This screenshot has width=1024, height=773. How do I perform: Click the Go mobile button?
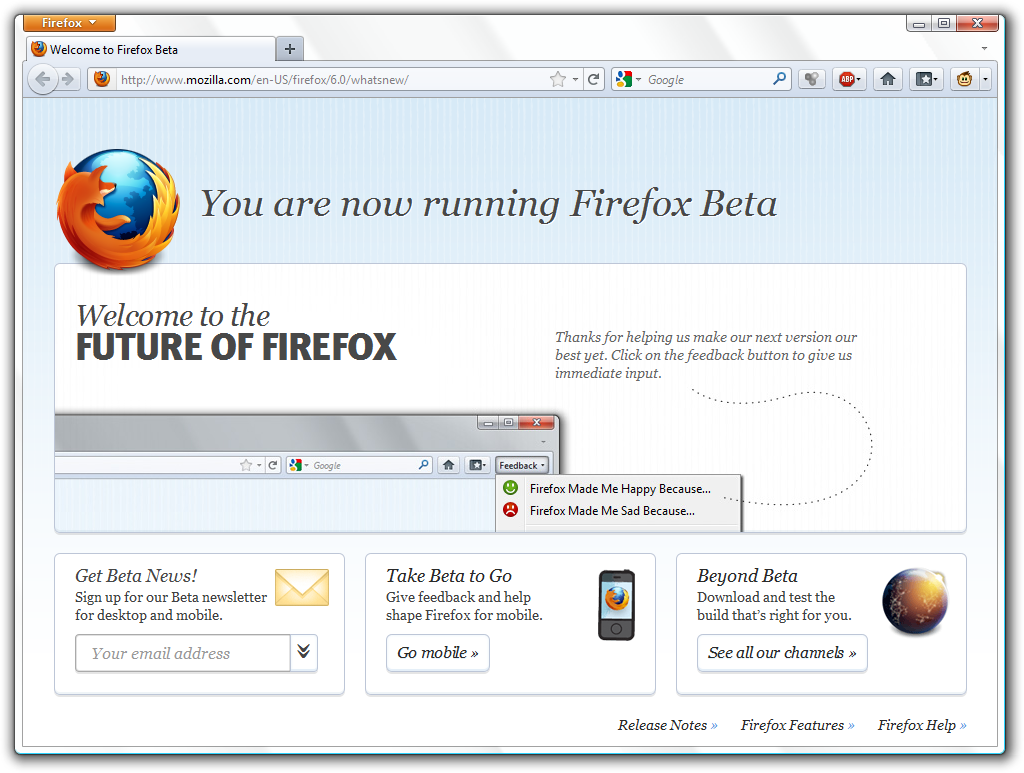point(438,653)
